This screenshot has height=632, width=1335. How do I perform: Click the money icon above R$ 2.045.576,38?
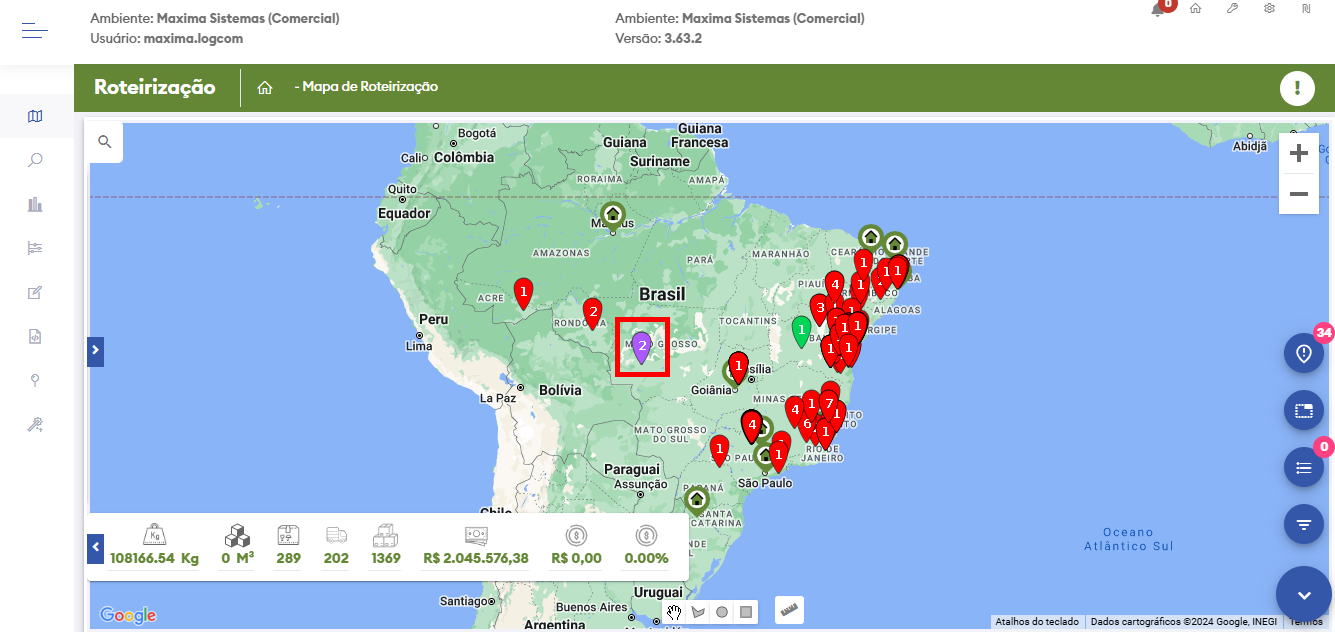click(476, 535)
